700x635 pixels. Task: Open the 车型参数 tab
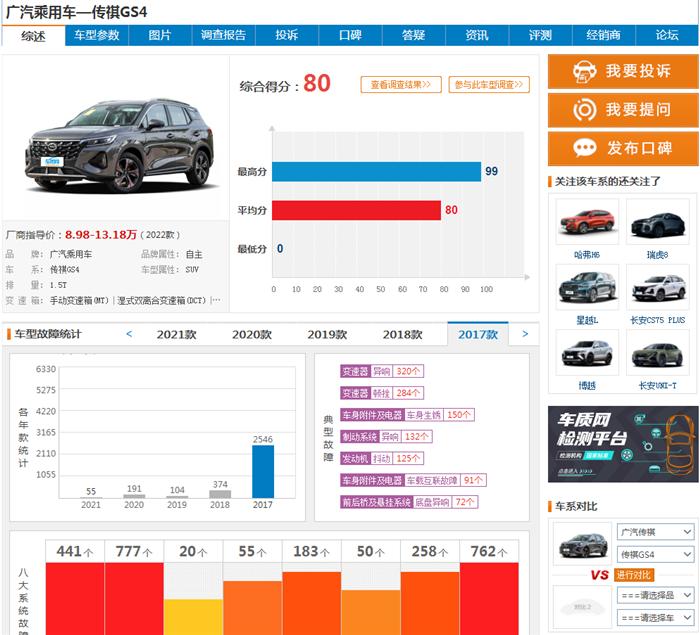(x=97, y=35)
